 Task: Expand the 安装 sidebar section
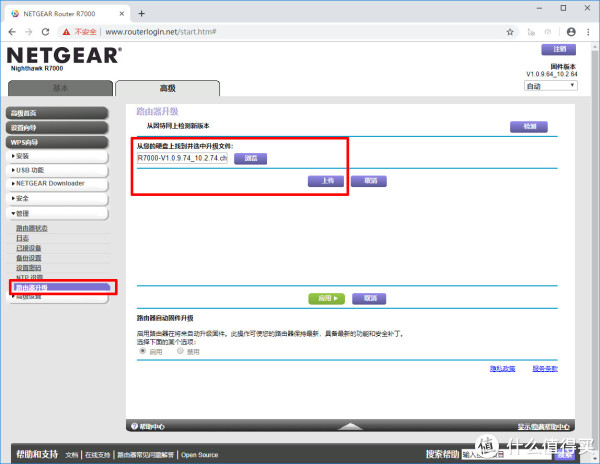[x=57, y=156]
